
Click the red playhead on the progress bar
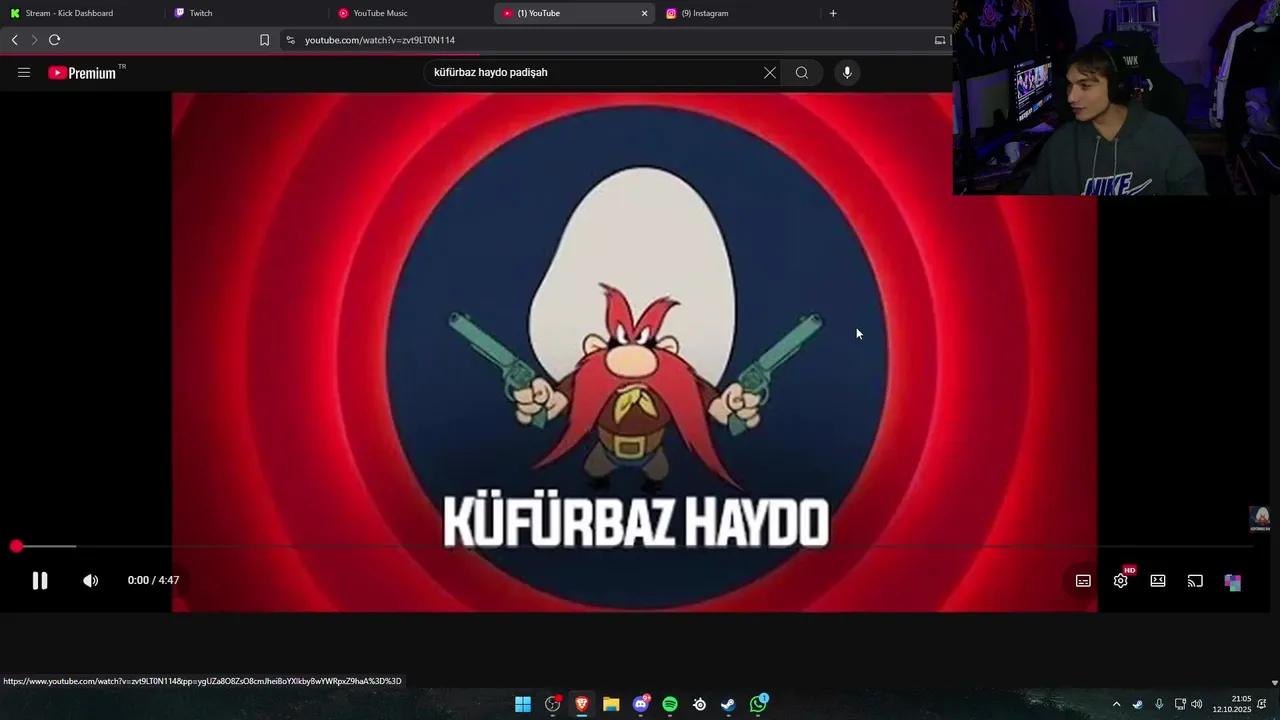(16, 546)
